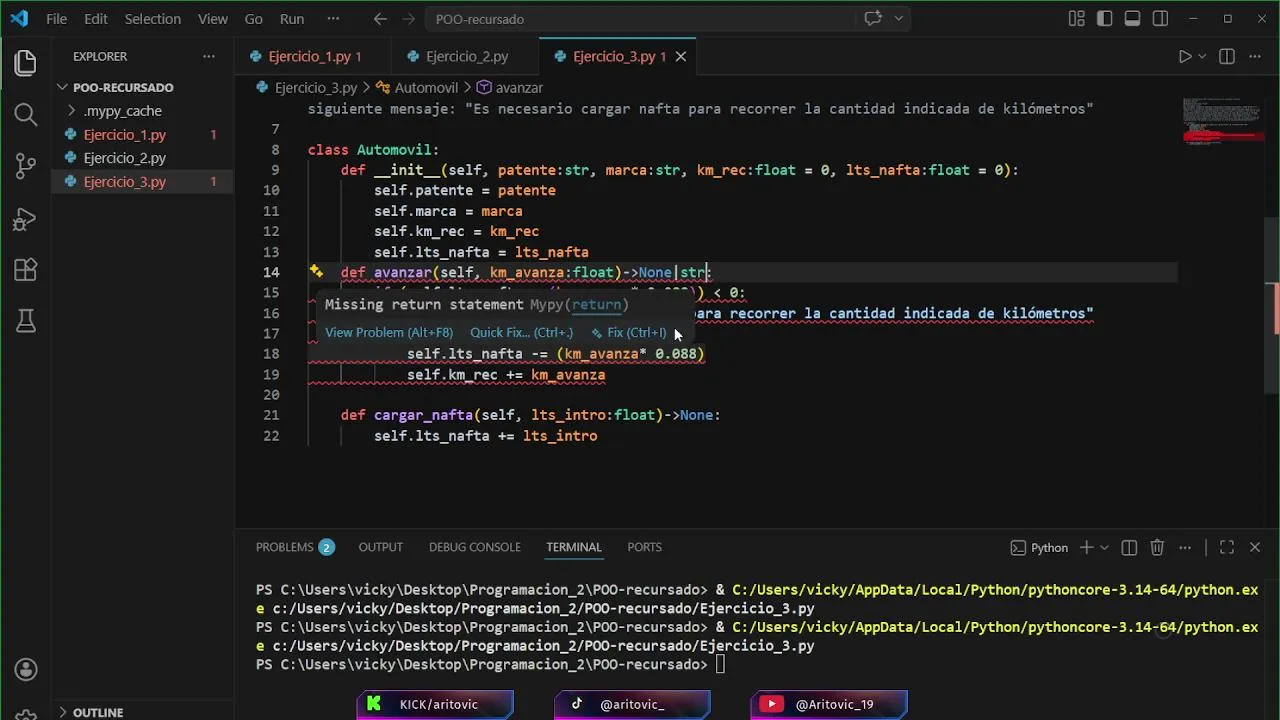Open Ejercicio_2.py in explorer
1280x720 pixels.
pos(143,158)
